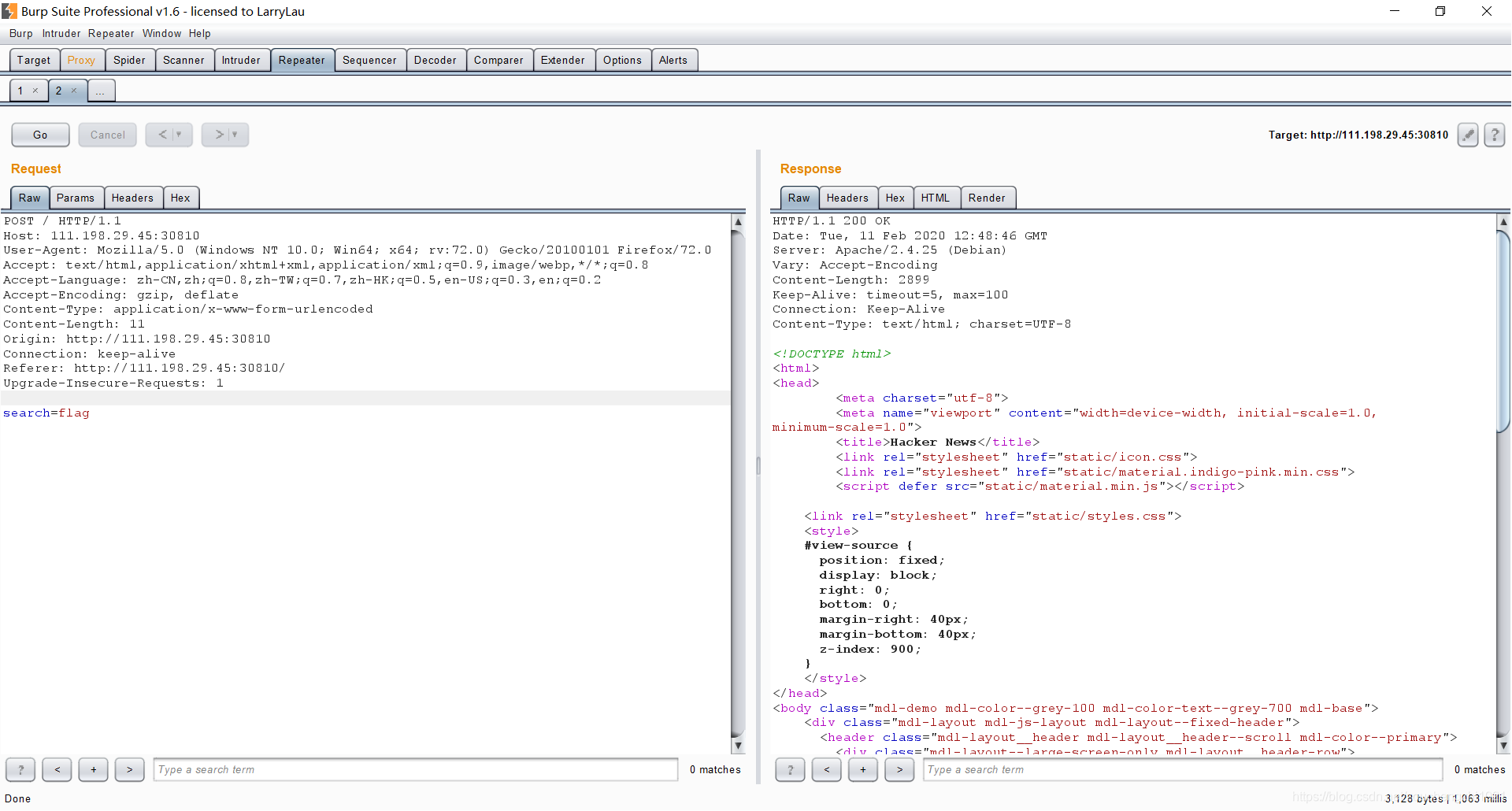Screen dimensions: 1512x811
Task: Click the Target URL label text
Action: 1358,135
